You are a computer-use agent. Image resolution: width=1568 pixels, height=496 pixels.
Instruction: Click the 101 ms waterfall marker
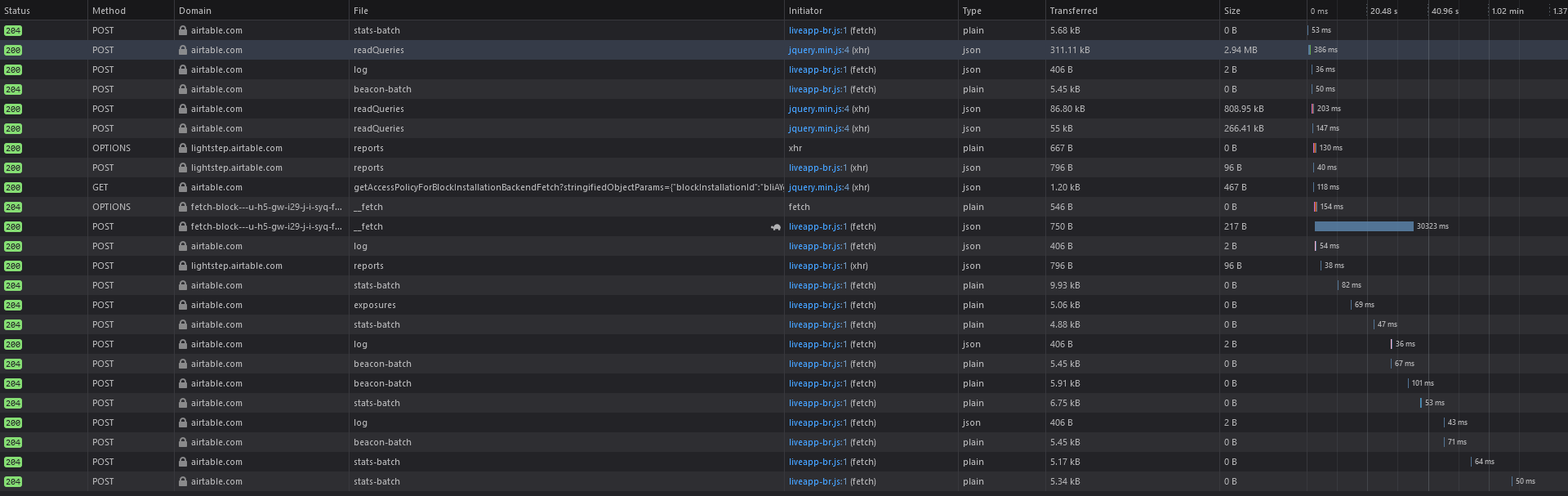(x=1409, y=383)
